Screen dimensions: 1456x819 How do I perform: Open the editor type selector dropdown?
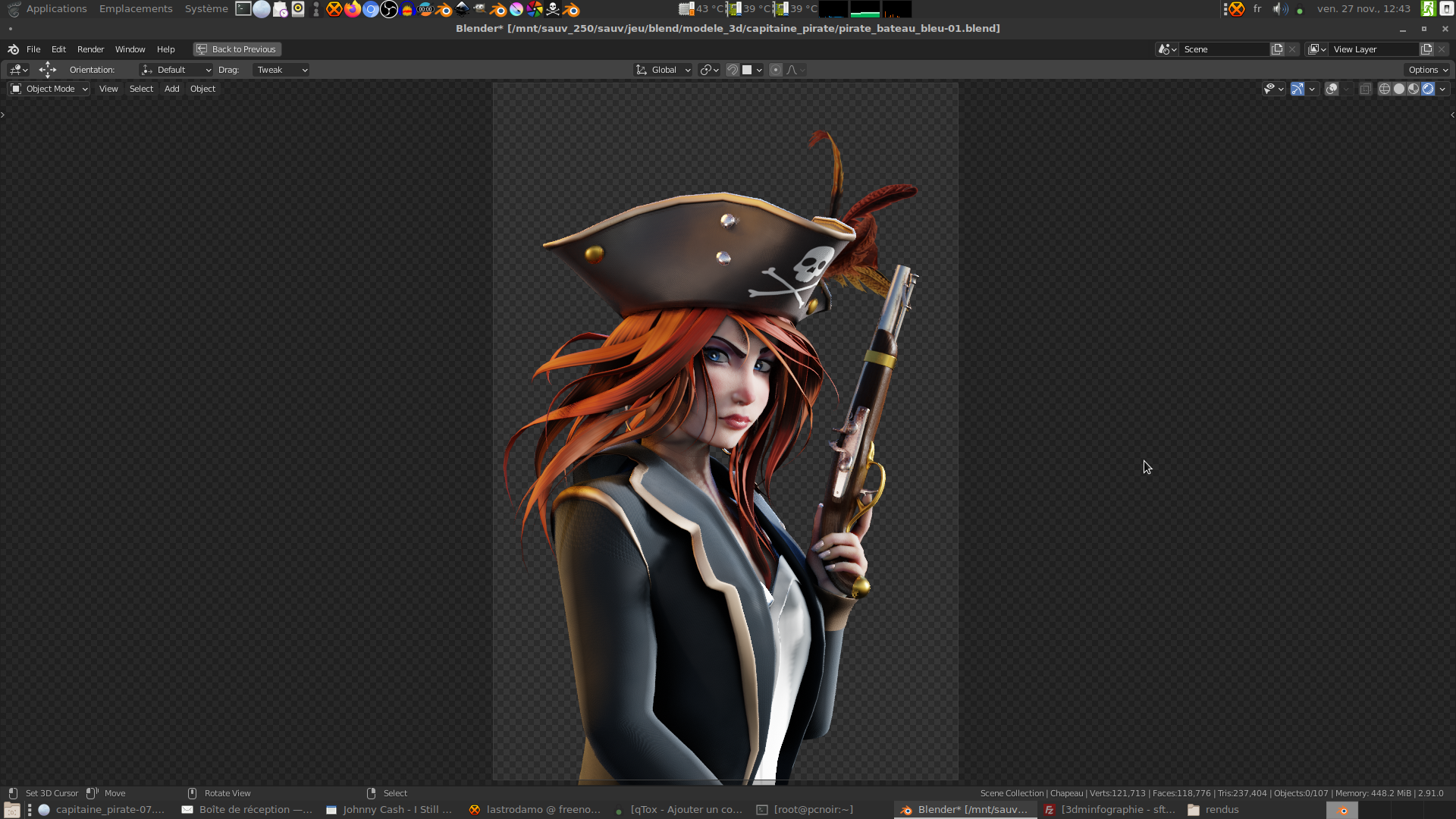18,70
